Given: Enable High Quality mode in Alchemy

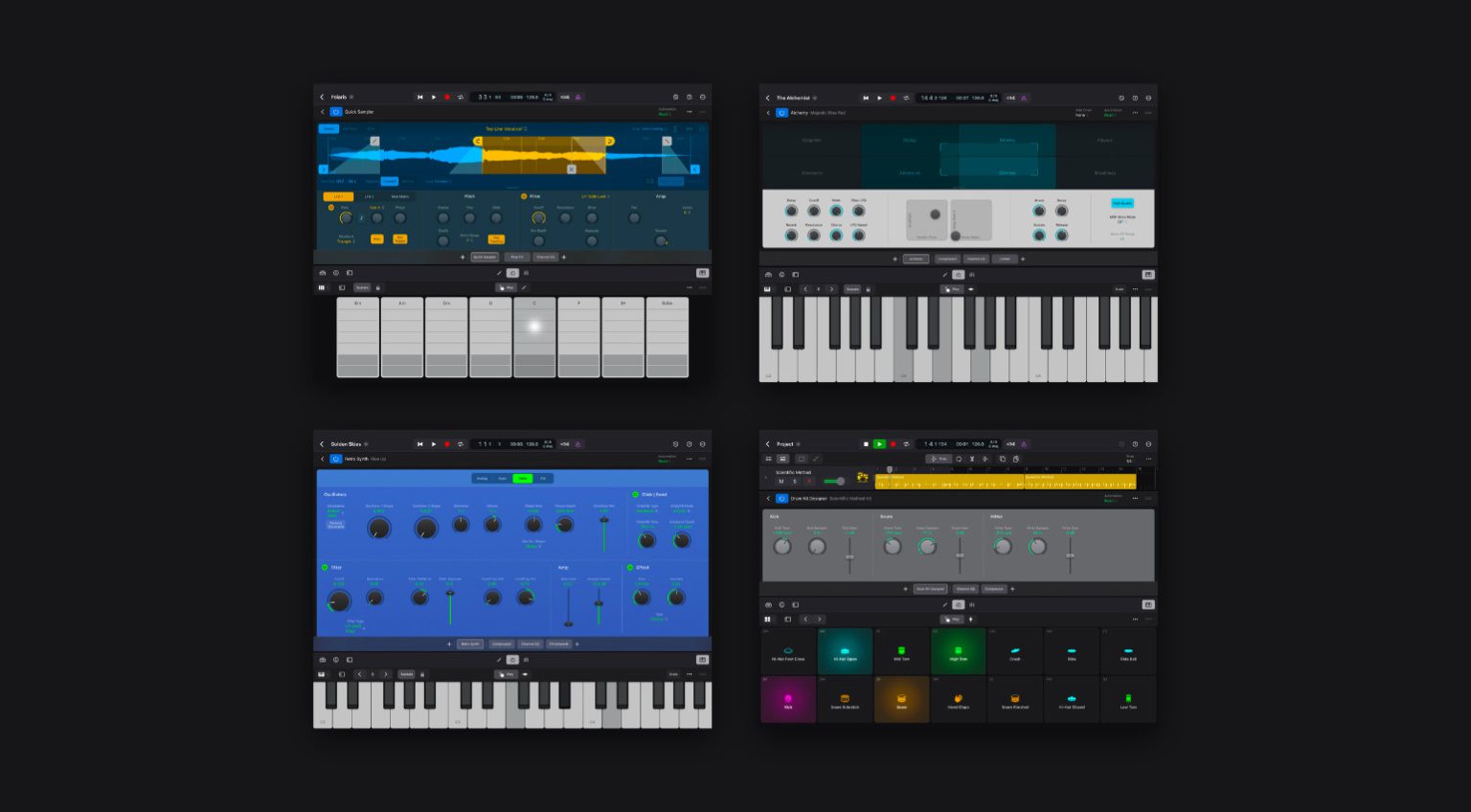Looking at the screenshot, I should coord(1122,203).
